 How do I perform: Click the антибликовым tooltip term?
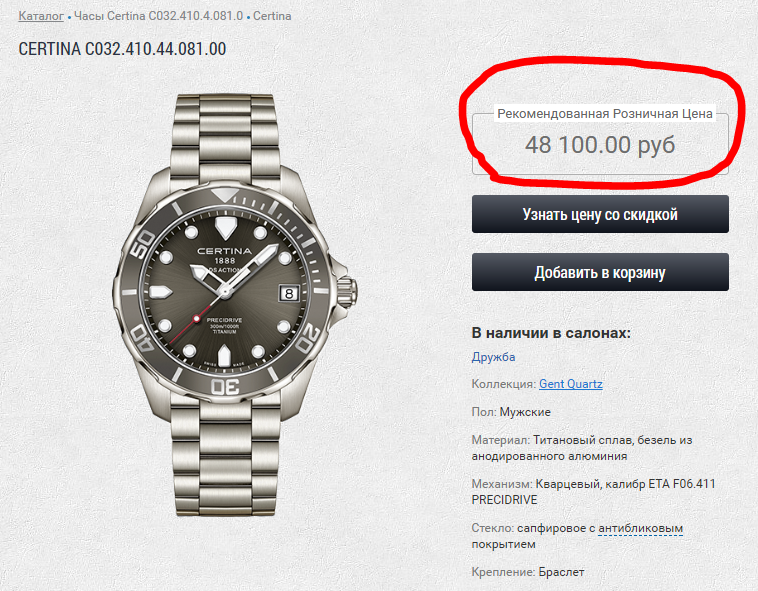tap(640, 528)
